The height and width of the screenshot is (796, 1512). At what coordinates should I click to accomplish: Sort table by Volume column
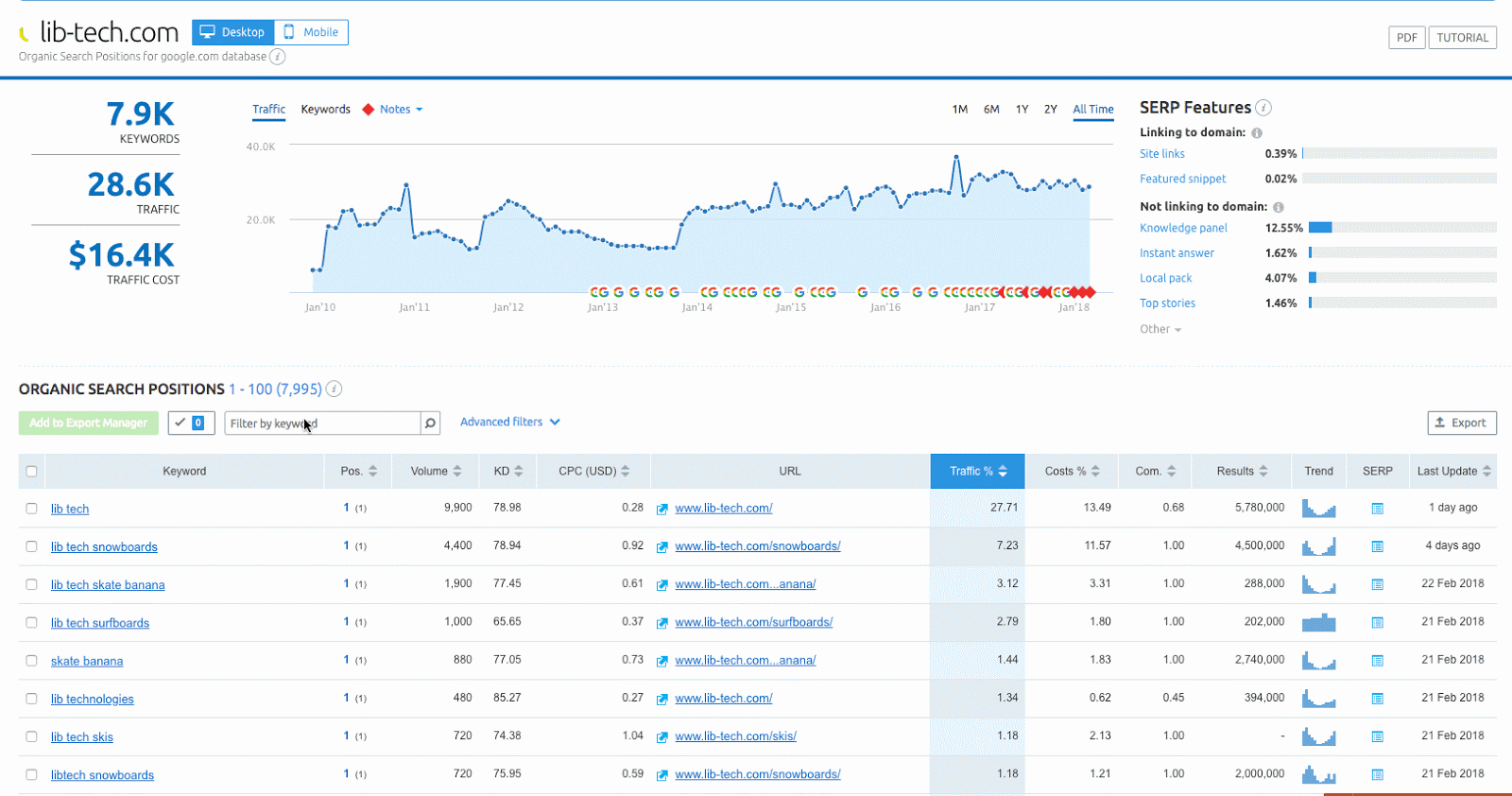(436, 471)
